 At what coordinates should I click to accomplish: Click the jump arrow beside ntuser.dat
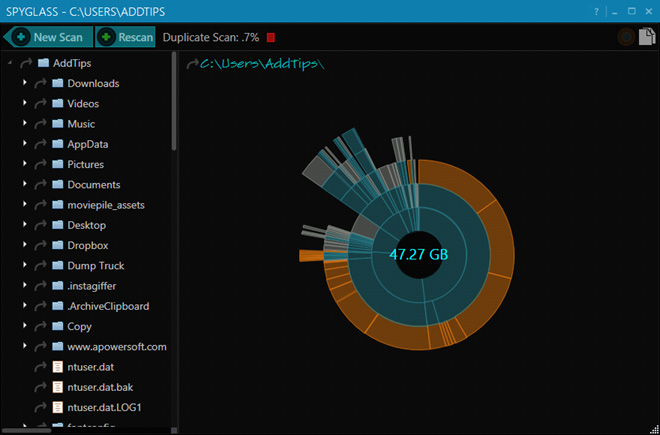(x=40, y=367)
